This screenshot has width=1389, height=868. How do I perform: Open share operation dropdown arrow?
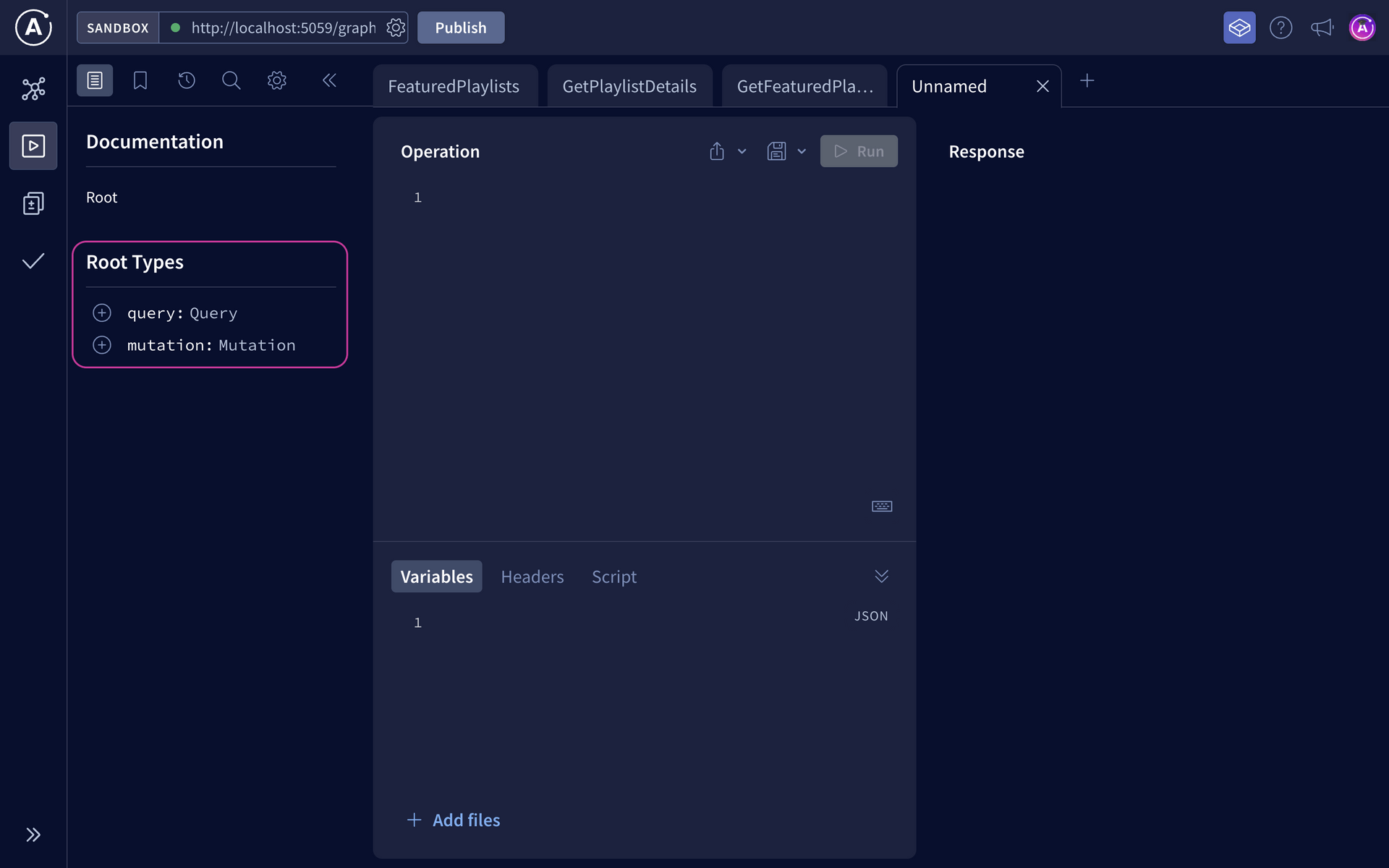(x=742, y=151)
